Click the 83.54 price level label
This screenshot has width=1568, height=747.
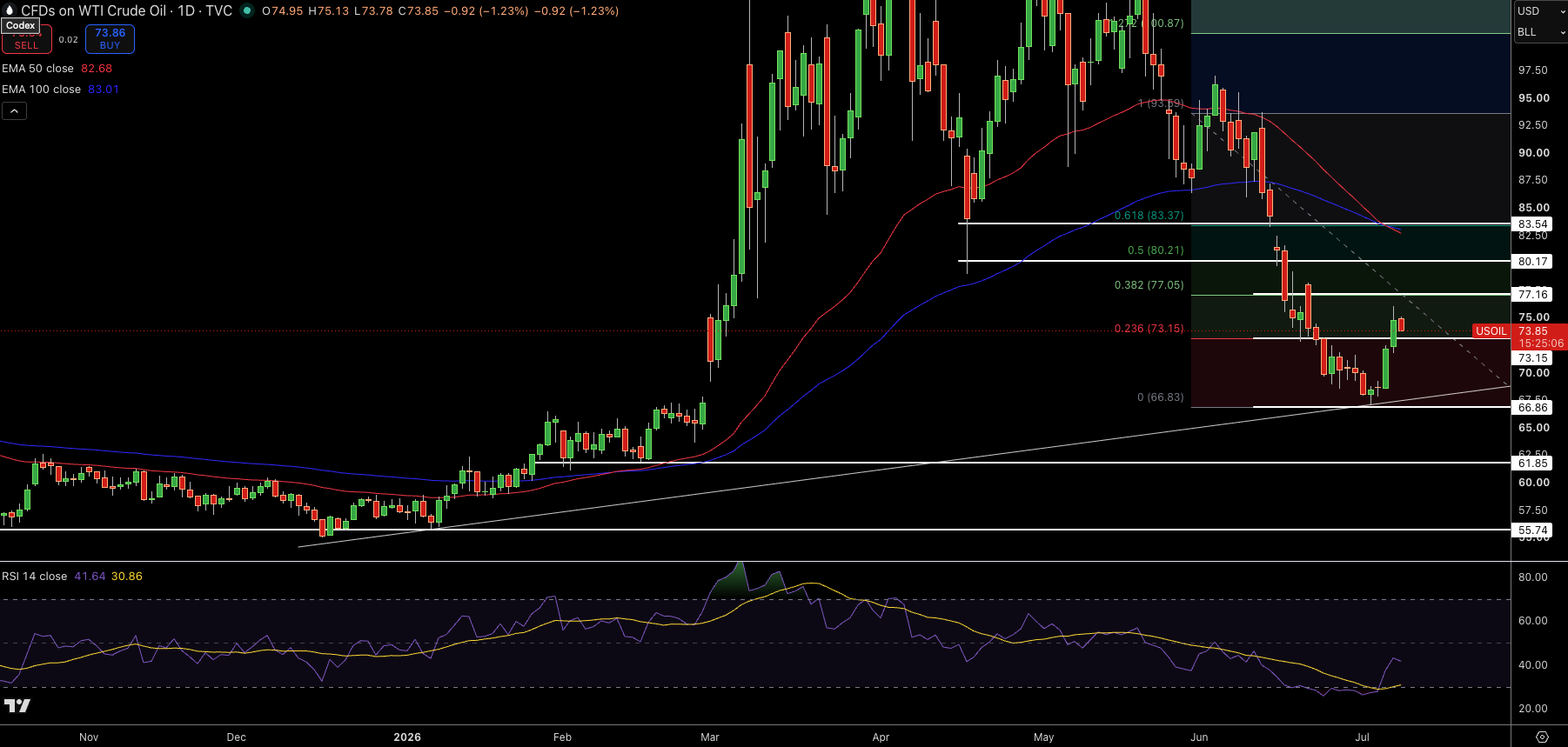(1532, 224)
